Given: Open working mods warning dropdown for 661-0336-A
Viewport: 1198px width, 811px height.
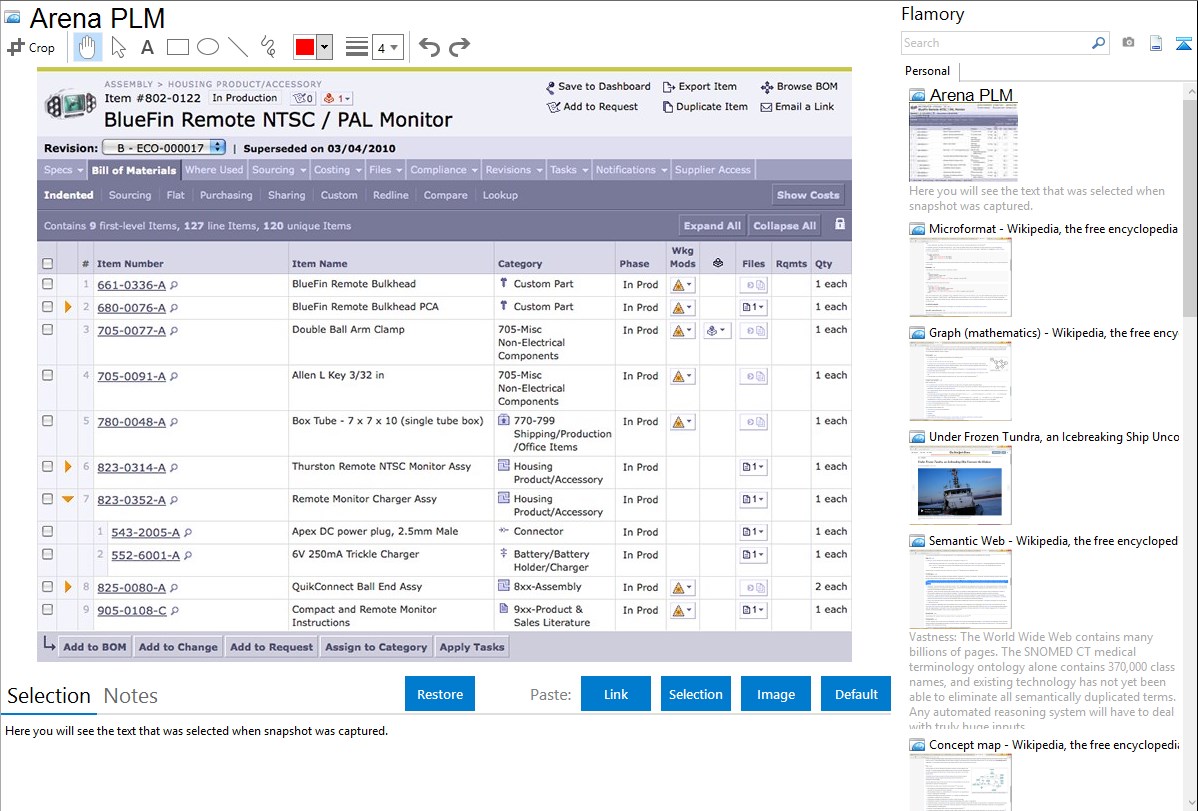Looking at the screenshot, I should pyautogui.click(x=682, y=284).
